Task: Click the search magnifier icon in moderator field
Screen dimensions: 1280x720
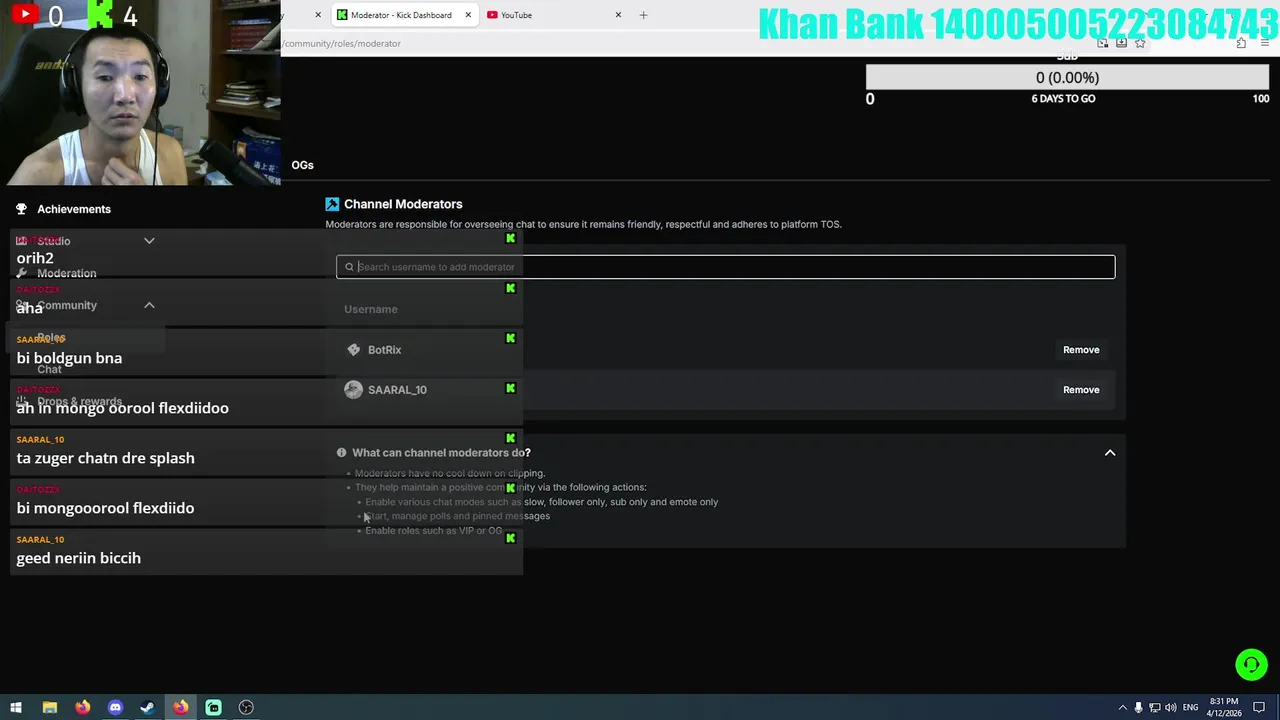Action: pos(349,267)
